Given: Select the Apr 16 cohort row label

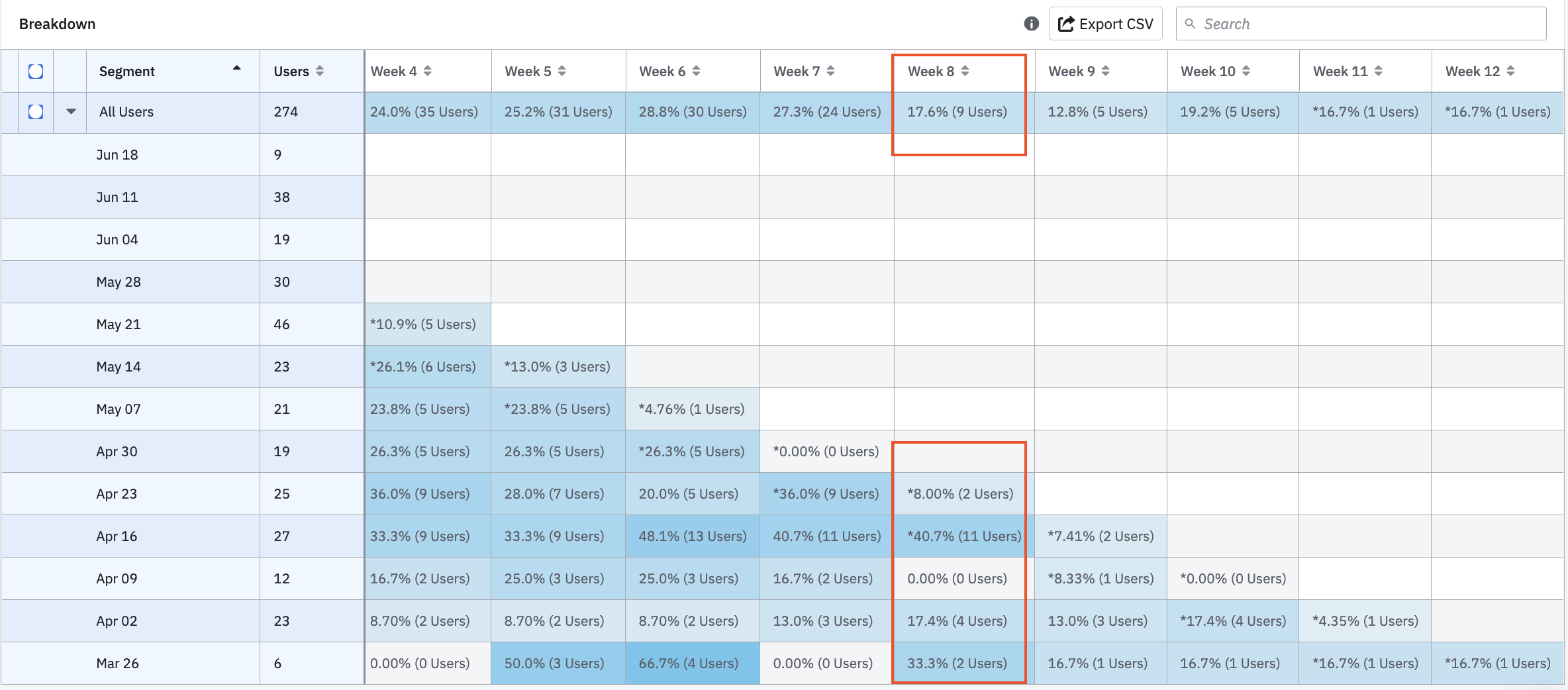Looking at the screenshot, I should pyautogui.click(x=117, y=536).
